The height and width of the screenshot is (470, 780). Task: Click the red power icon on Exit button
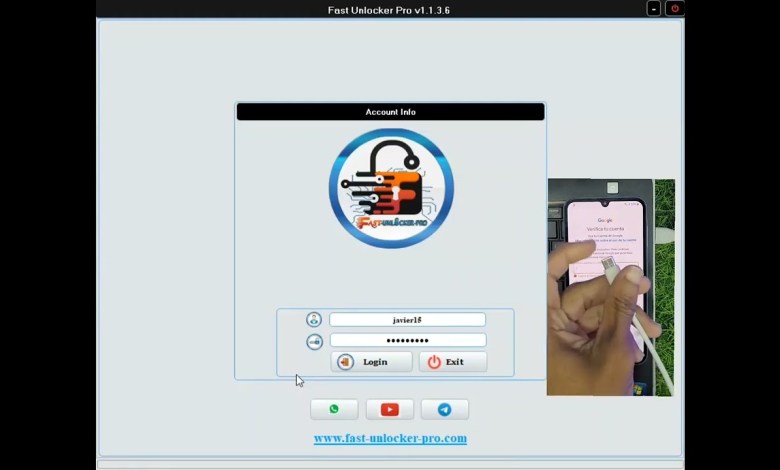[434, 362]
